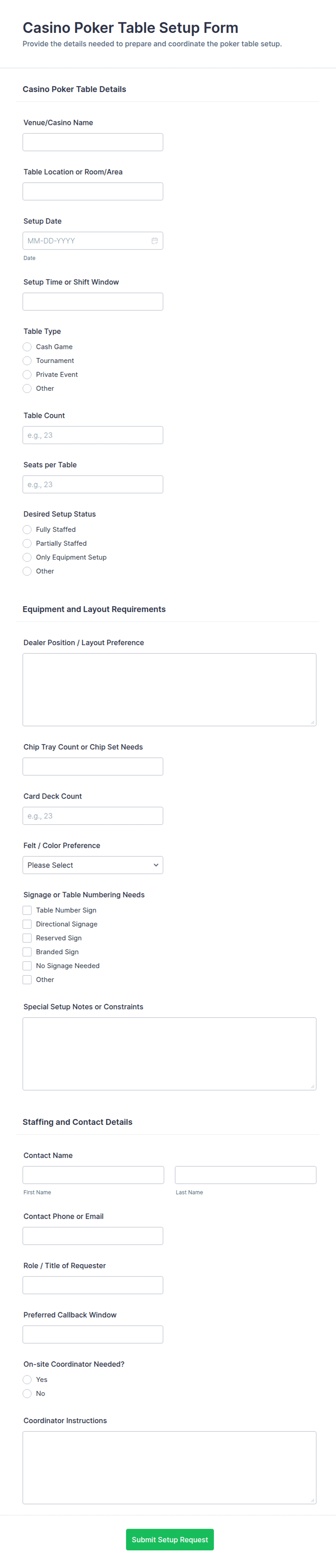Image resolution: width=336 pixels, height=1568 pixels.
Task: Choose Tournament table type
Action: 27,361
